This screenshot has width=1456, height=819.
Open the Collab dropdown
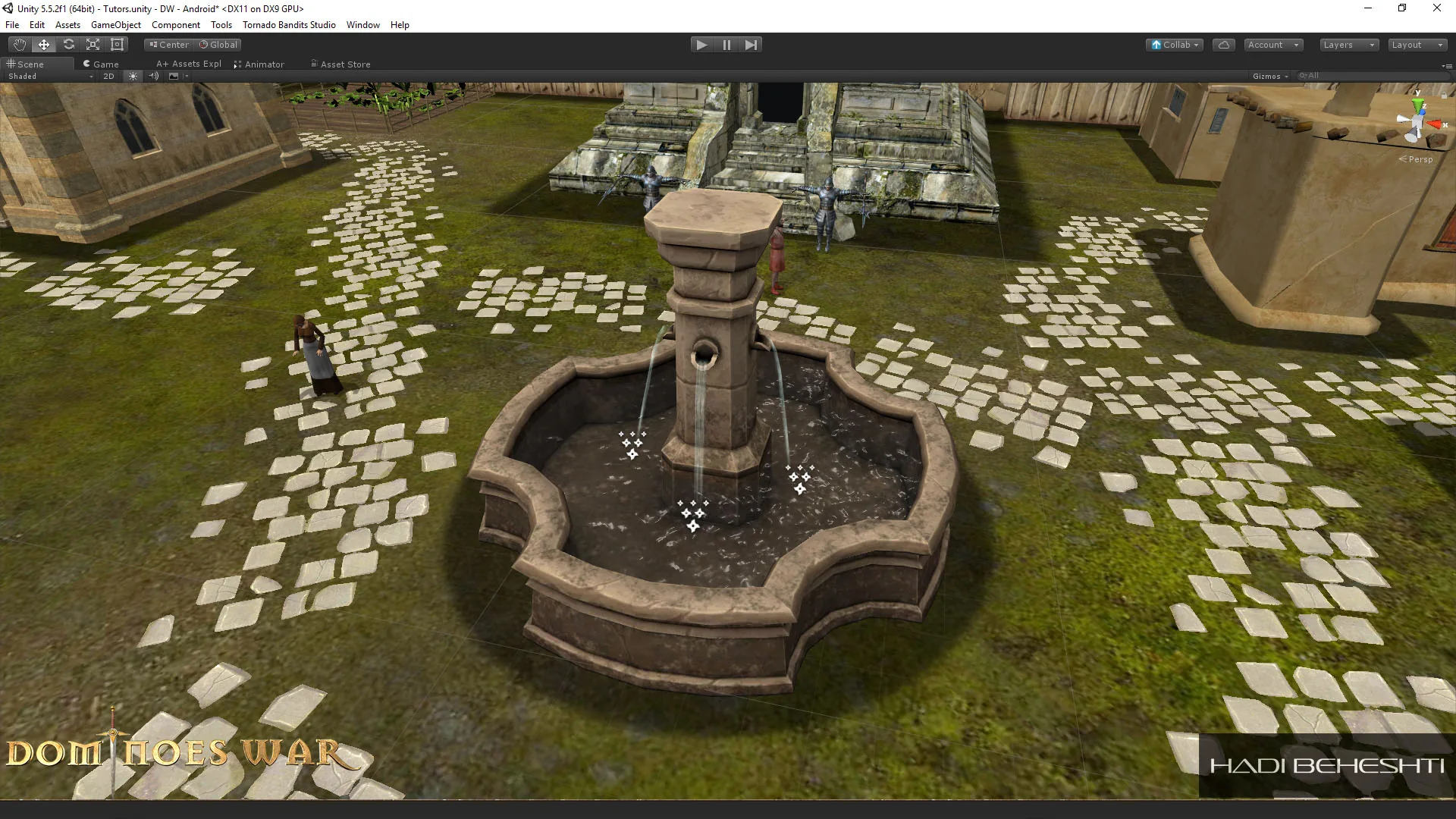pos(1175,45)
